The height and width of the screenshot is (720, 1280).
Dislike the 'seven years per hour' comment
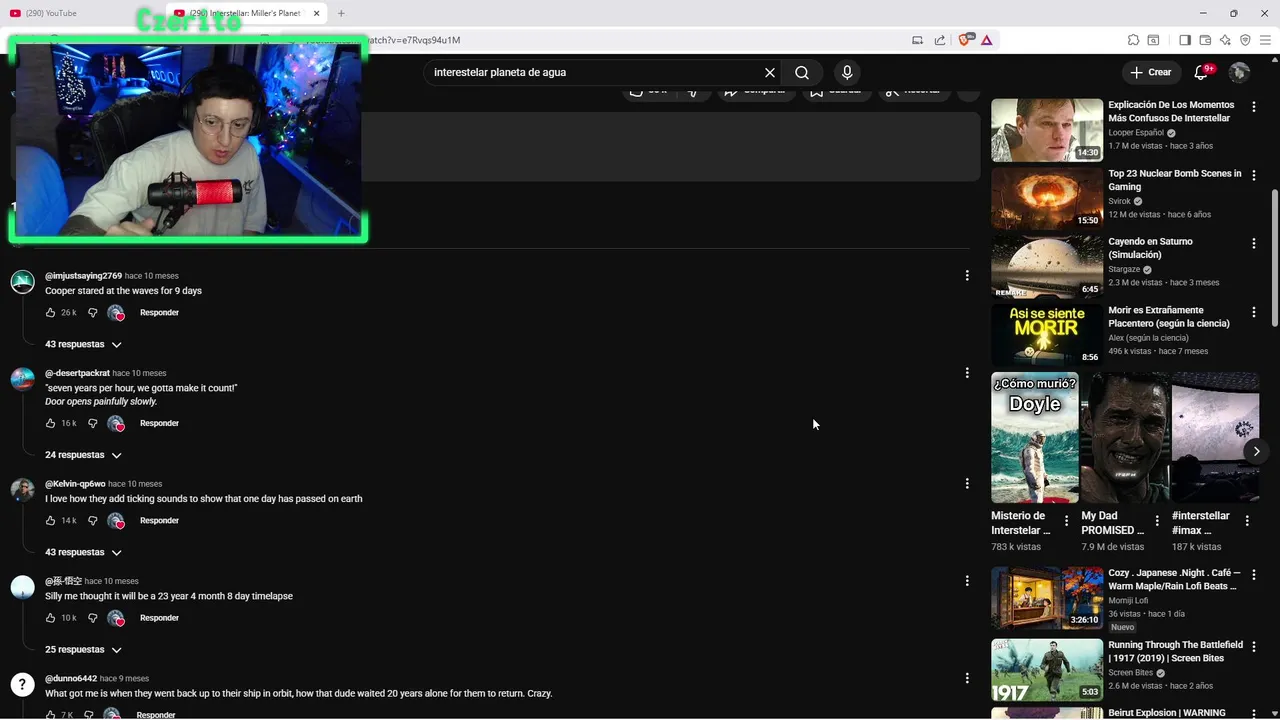(x=92, y=424)
